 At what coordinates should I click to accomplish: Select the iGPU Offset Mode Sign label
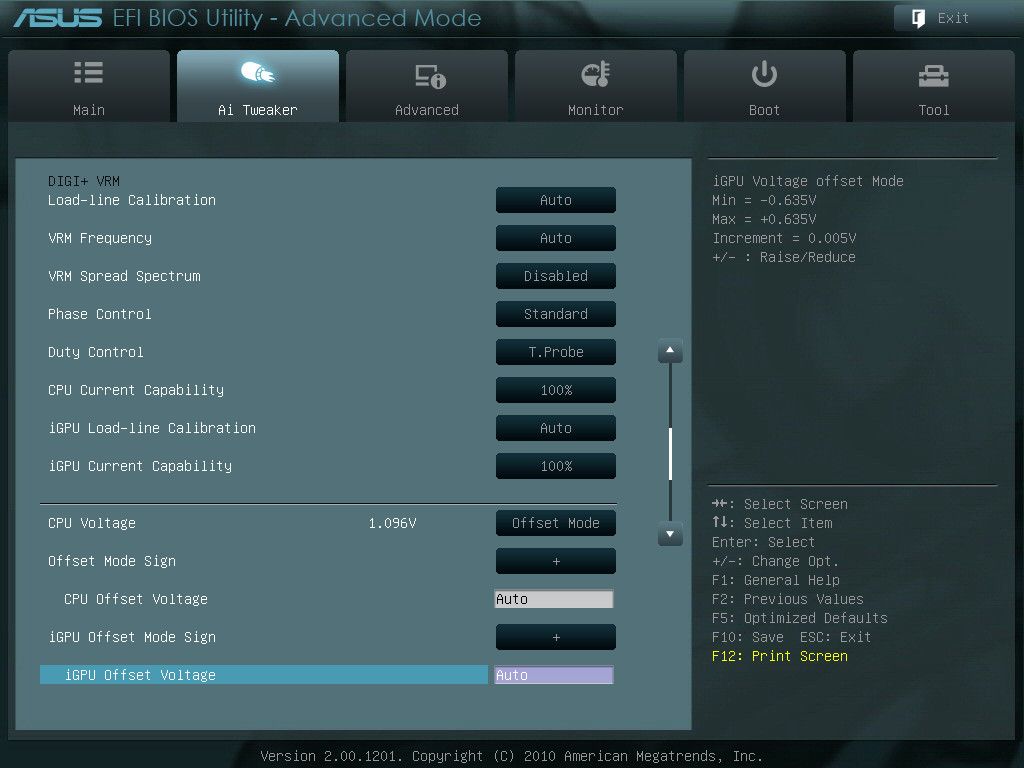click(x=133, y=637)
